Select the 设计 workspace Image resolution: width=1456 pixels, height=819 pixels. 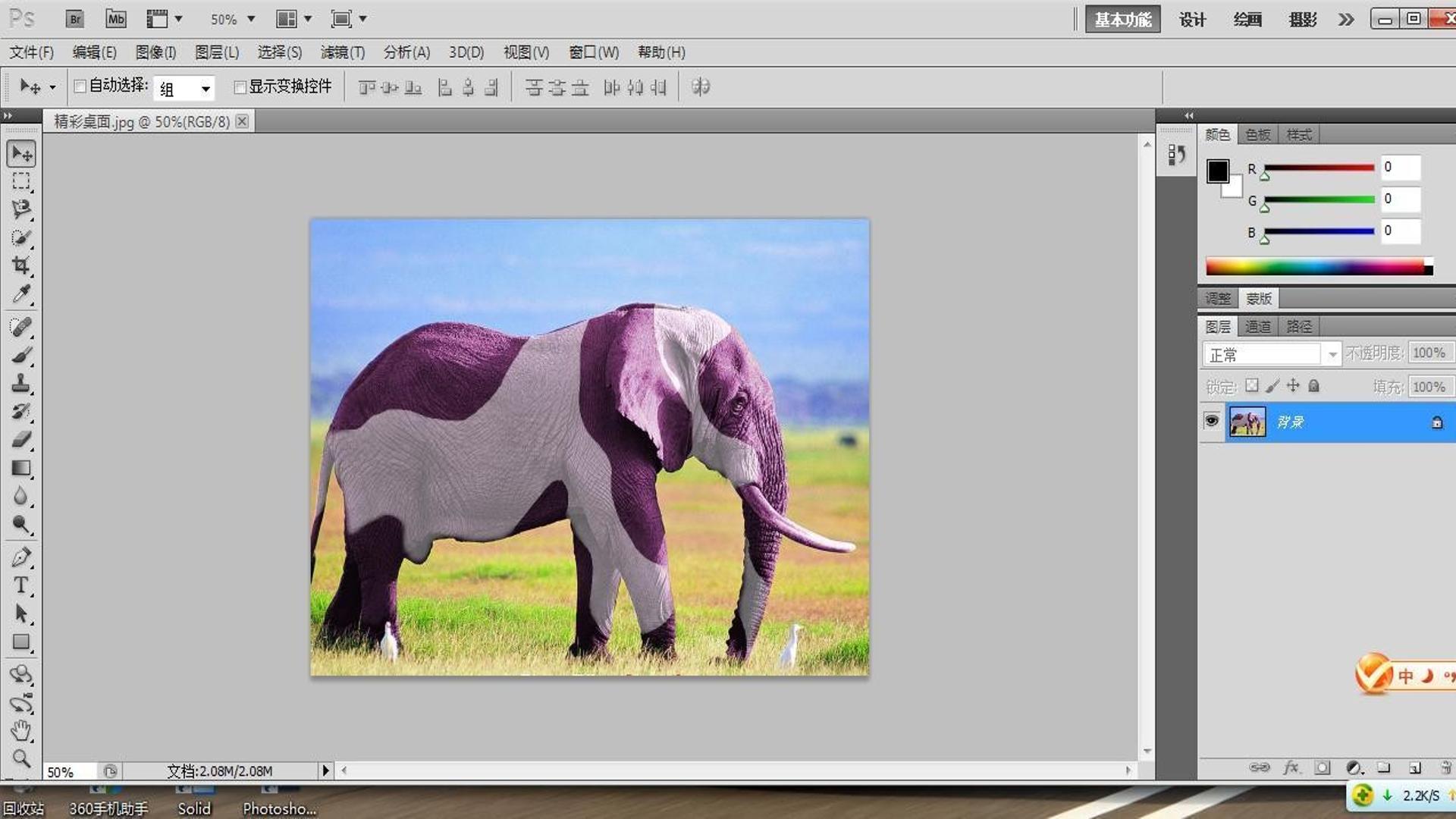(1192, 20)
